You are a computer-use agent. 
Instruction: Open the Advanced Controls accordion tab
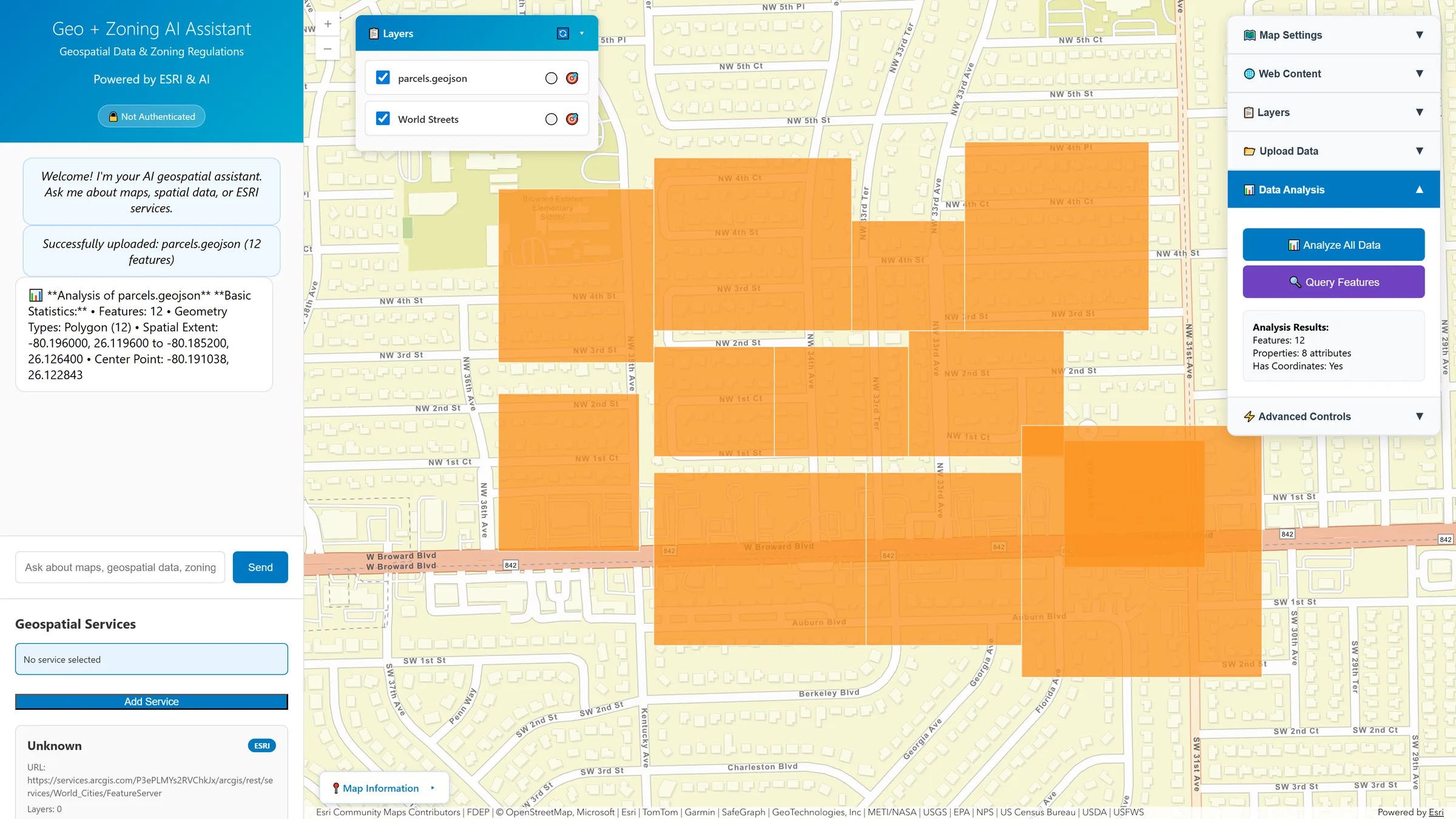click(1333, 417)
